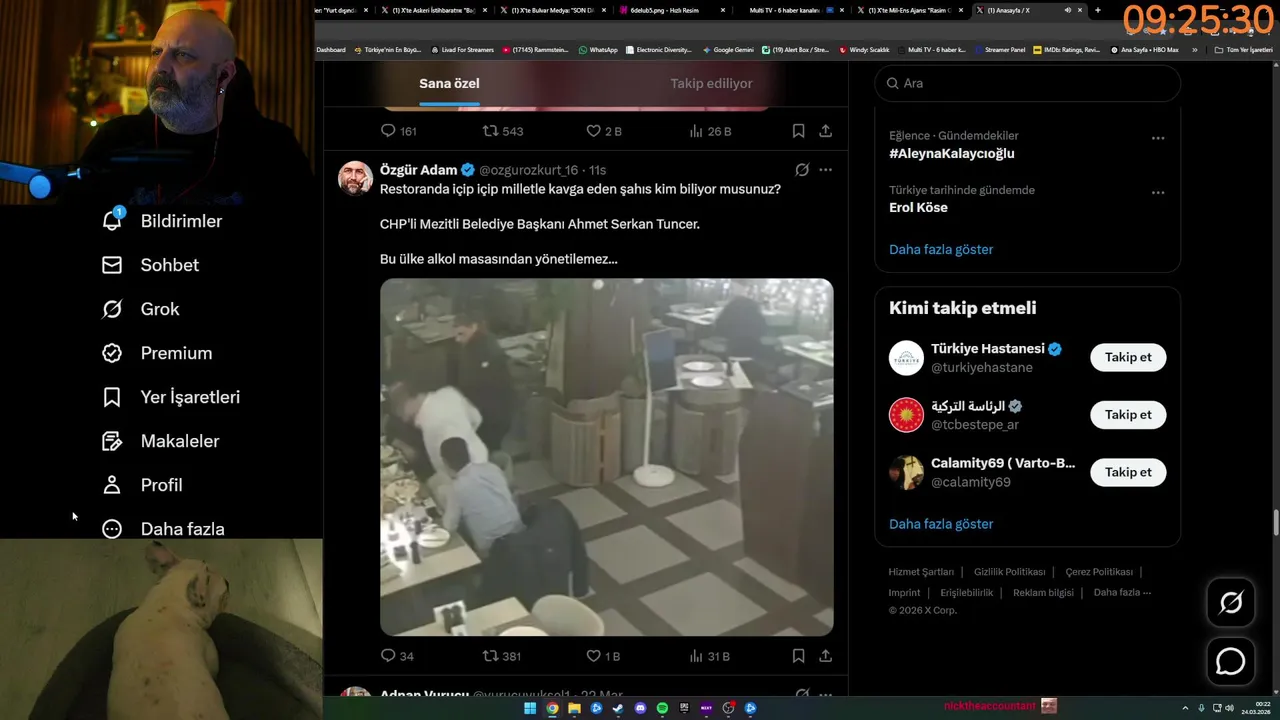Bookmark Özgür Adam's restaurant post
The image size is (1280, 720).
click(798, 656)
